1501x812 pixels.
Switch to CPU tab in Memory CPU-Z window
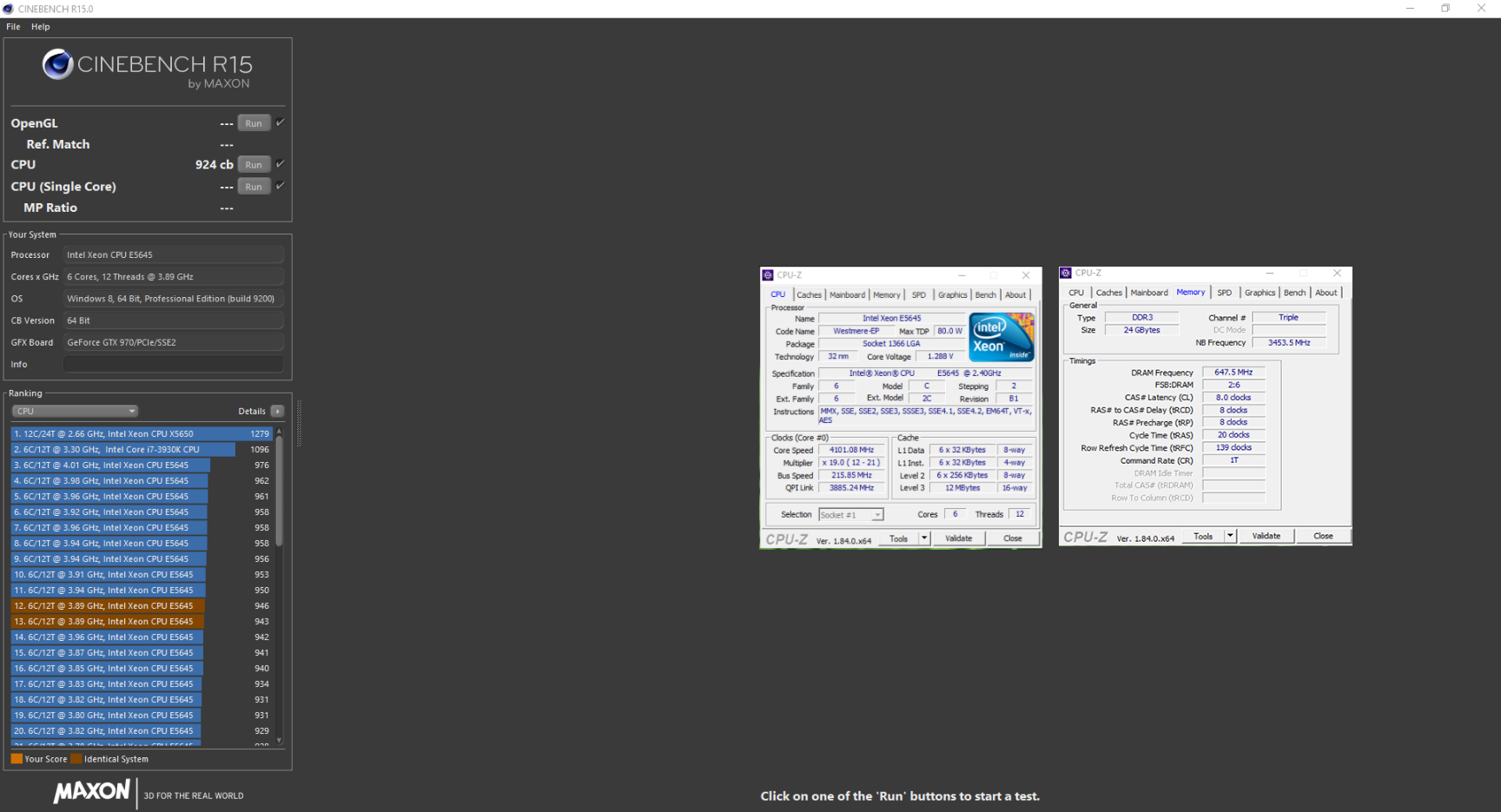point(1076,293)
